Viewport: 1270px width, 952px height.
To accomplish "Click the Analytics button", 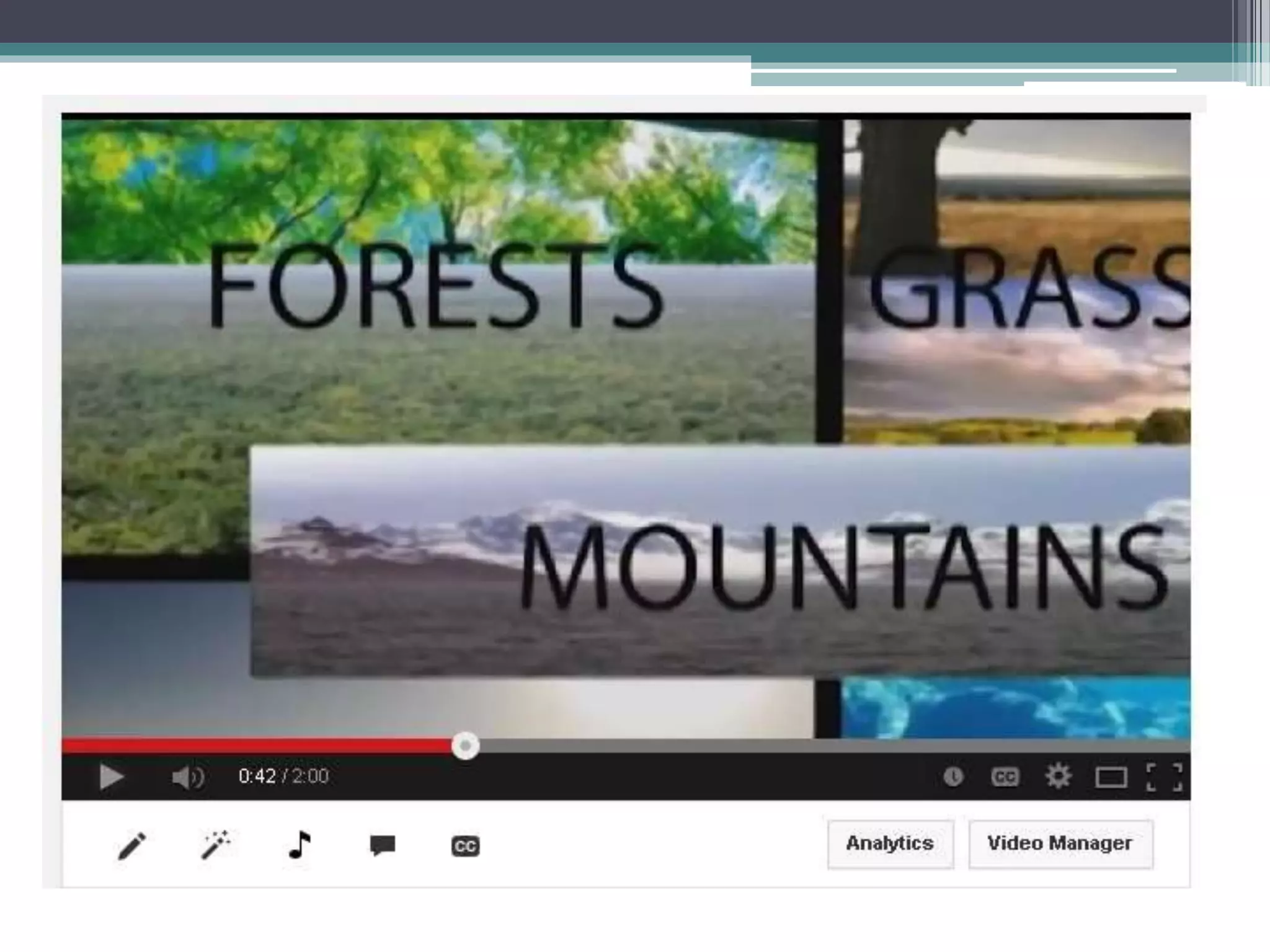I will pyautogui.click(x=890, y=844).
